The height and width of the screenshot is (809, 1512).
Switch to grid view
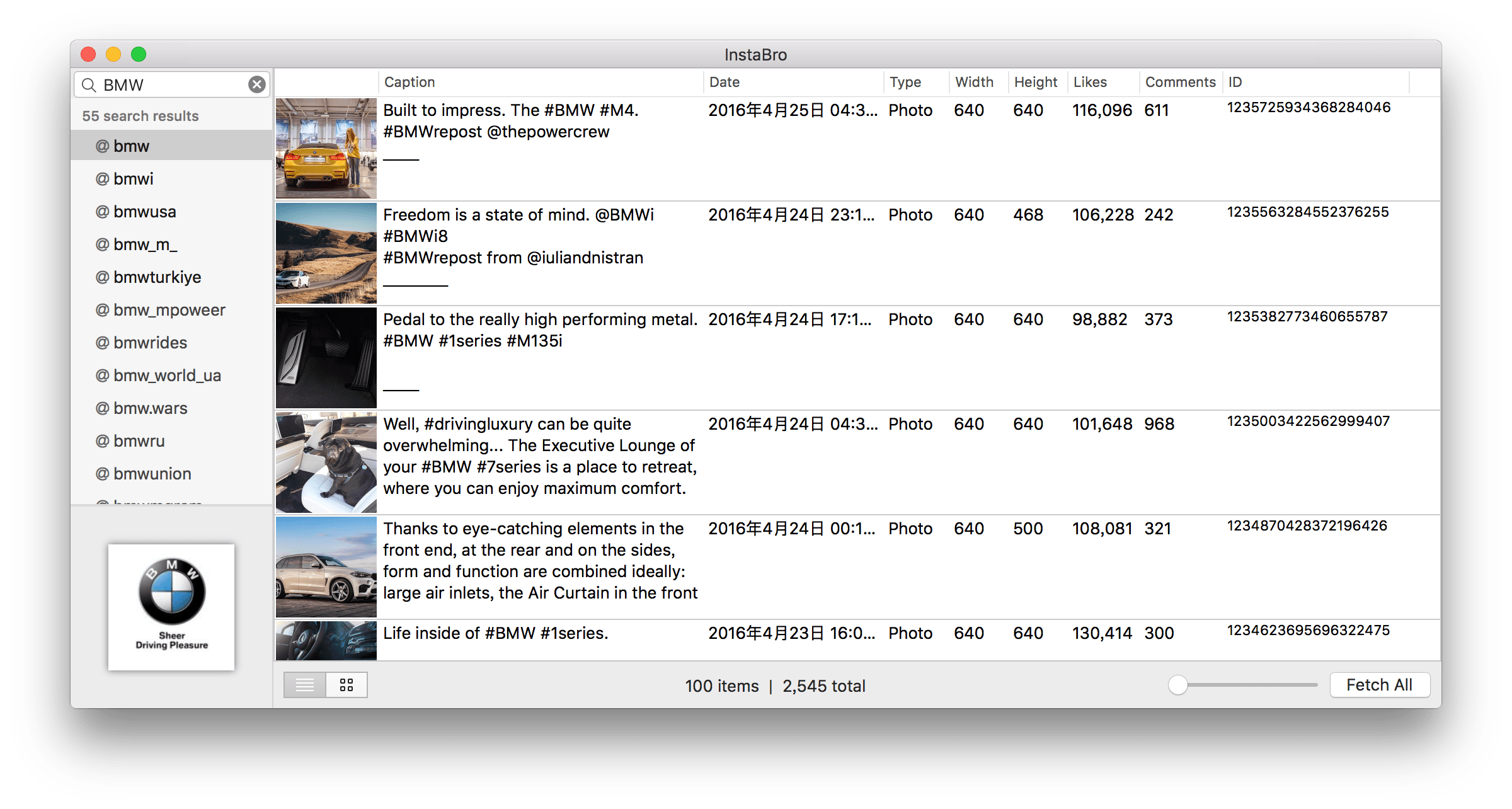click(346, 685)
